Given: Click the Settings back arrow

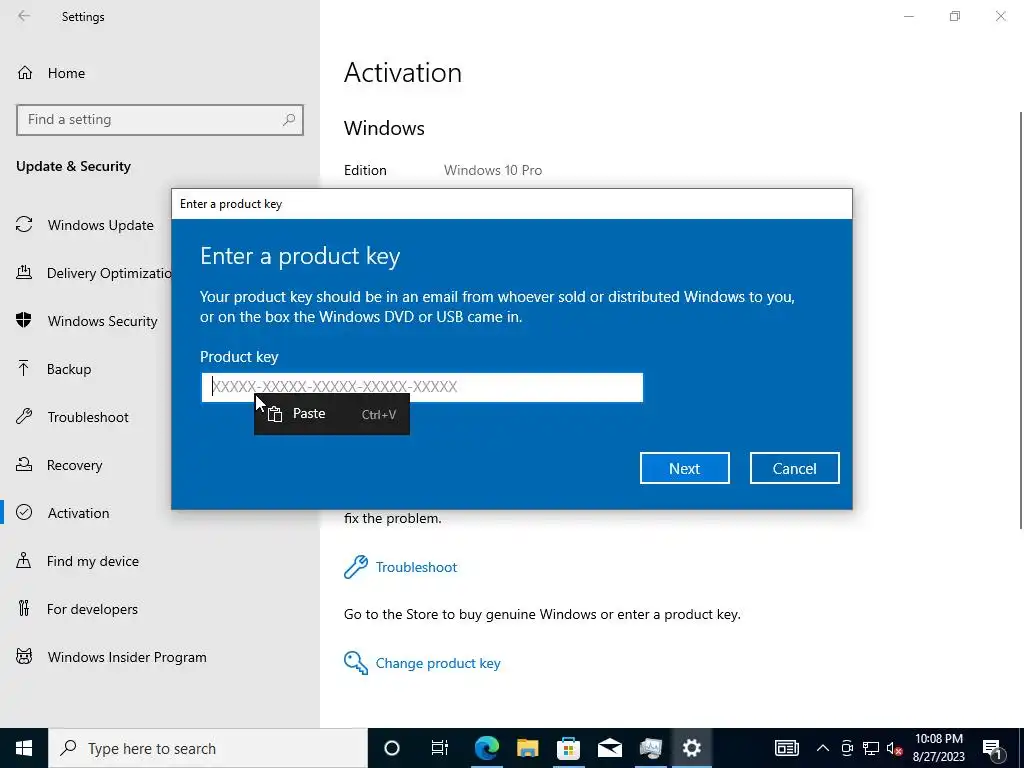Looking at the screenshot, I should [24, 16].
